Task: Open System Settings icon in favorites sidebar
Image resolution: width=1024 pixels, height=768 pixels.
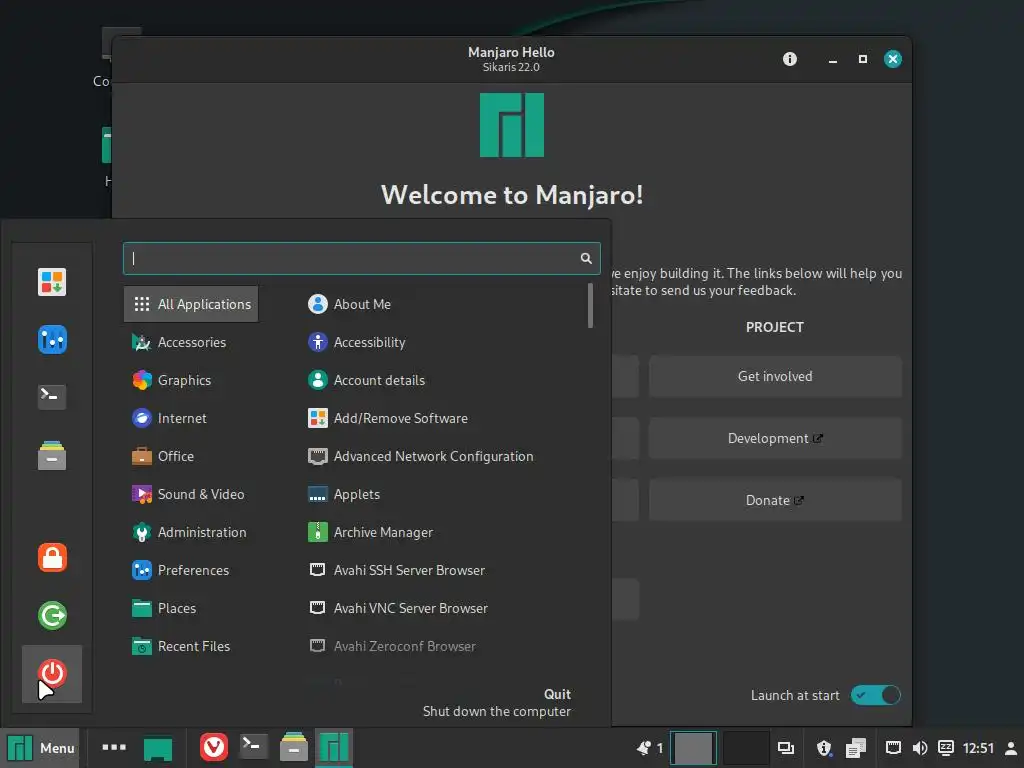Action: coord(52,340)
